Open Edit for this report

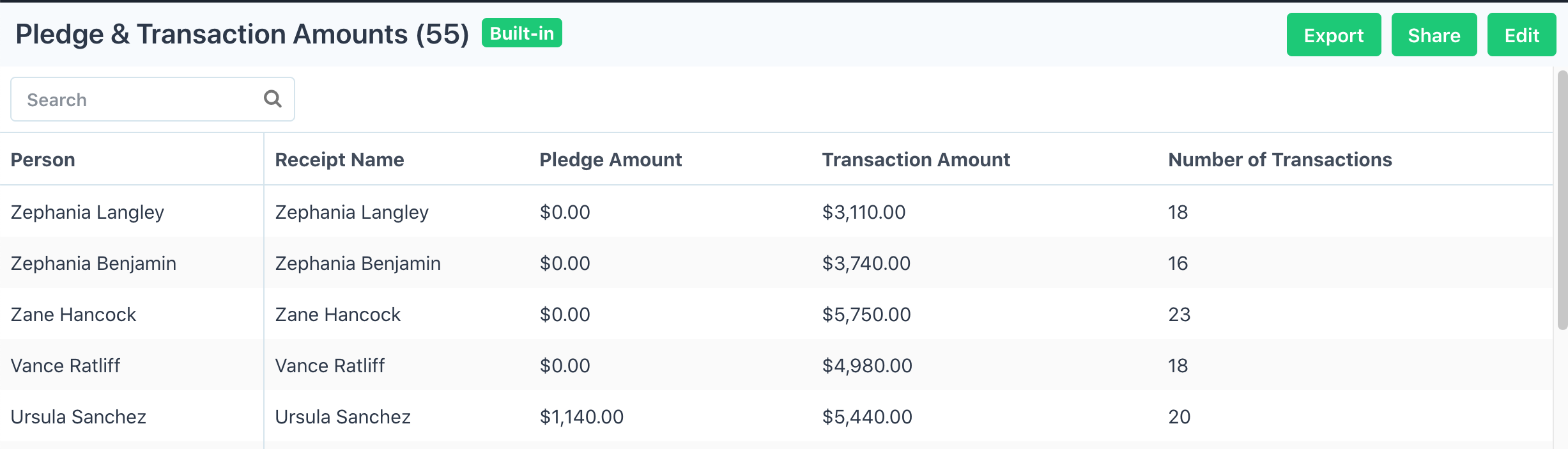tap(1521, 35)
